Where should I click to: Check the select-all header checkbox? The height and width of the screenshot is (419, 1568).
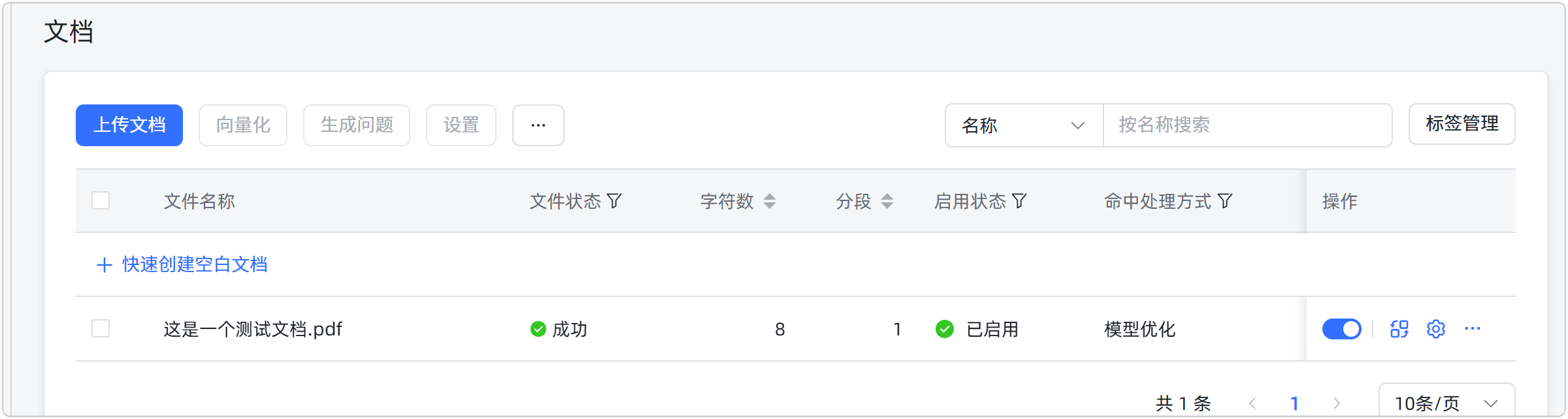101,200
